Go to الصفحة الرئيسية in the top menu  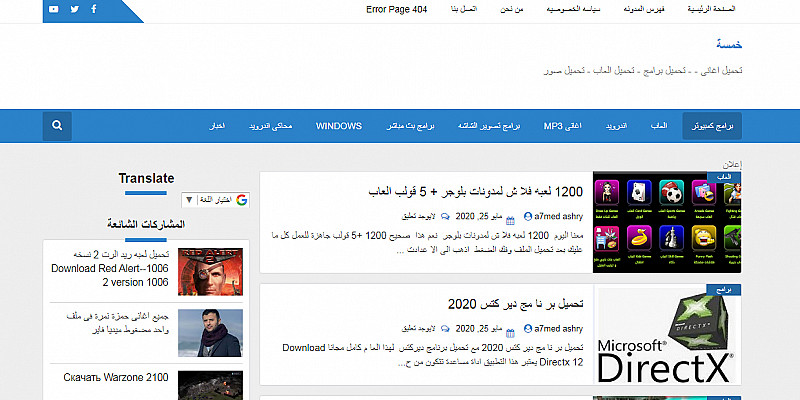pyautogui.click(x=711, y=10)
